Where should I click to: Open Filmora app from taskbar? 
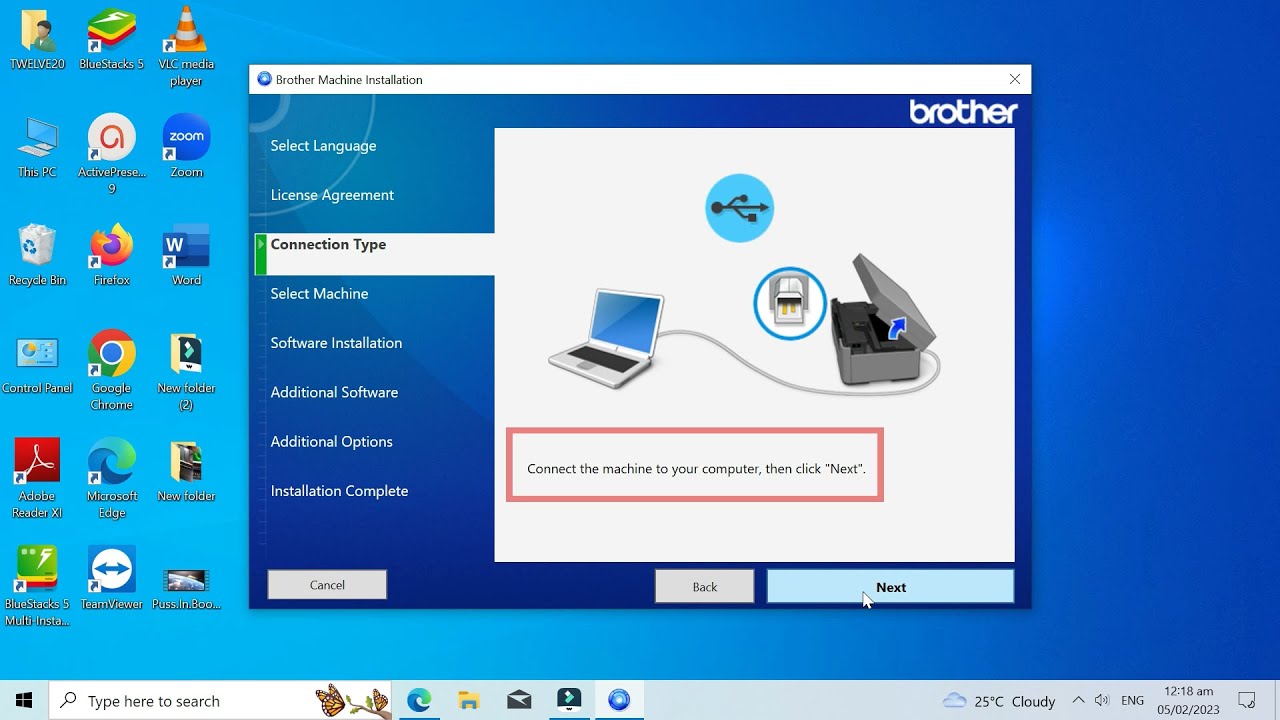569,700
